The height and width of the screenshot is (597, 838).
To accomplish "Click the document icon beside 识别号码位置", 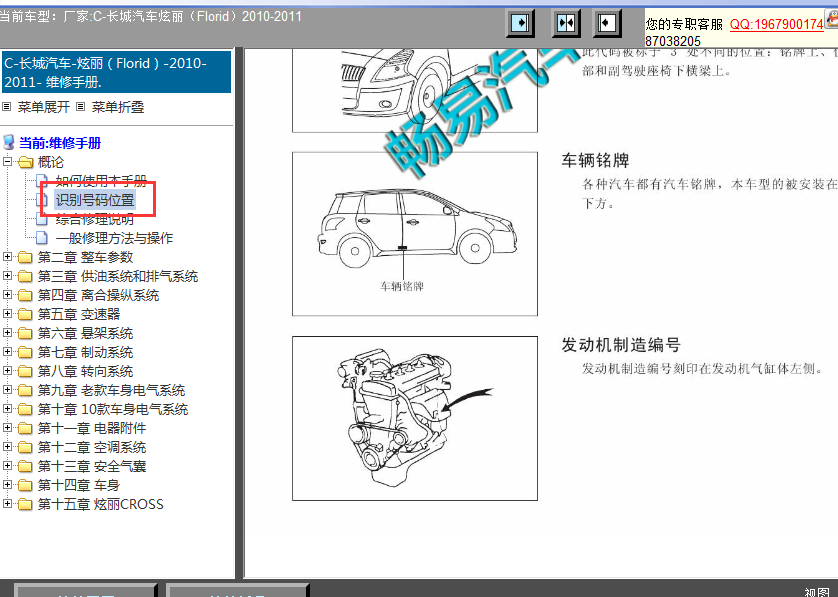I will (42, 200).
